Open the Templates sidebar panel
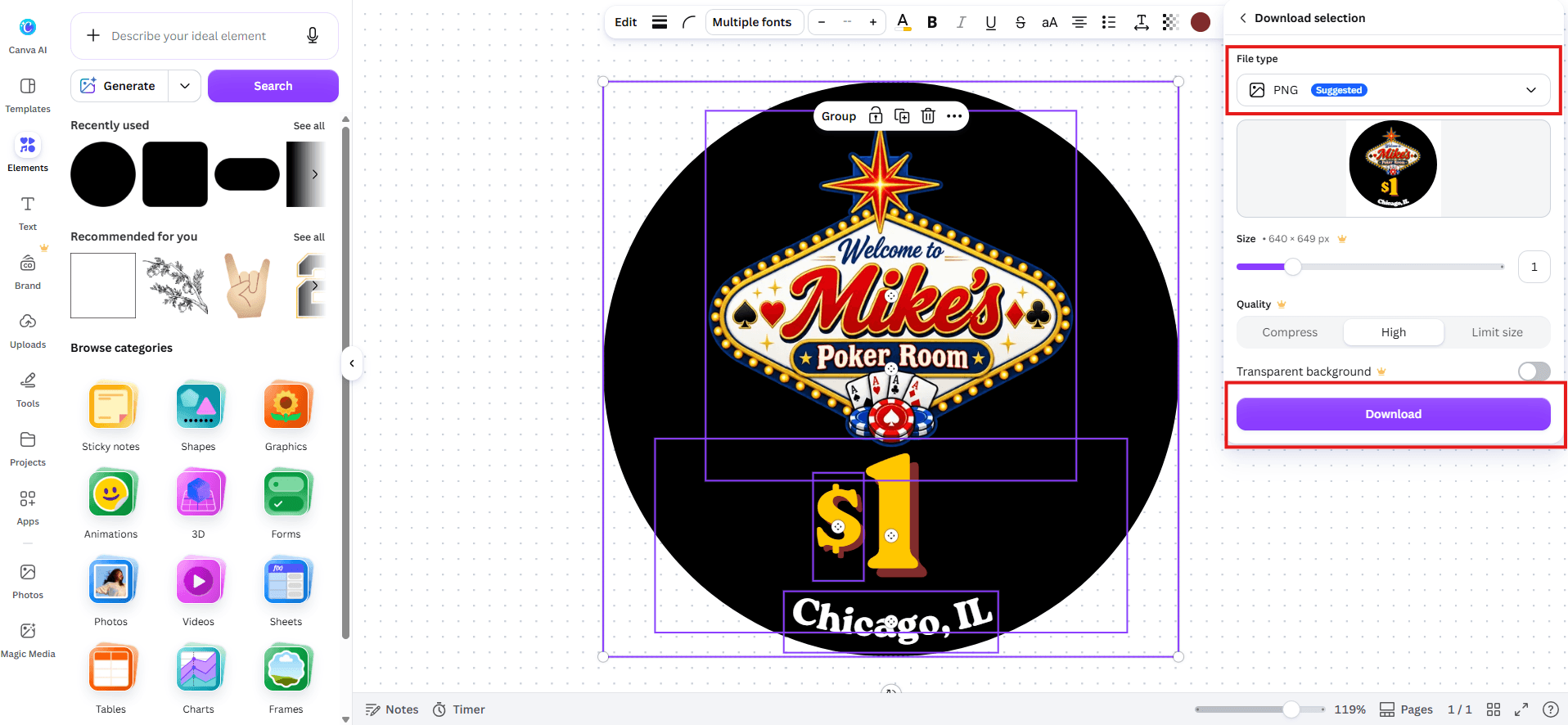 pos(28,95)
